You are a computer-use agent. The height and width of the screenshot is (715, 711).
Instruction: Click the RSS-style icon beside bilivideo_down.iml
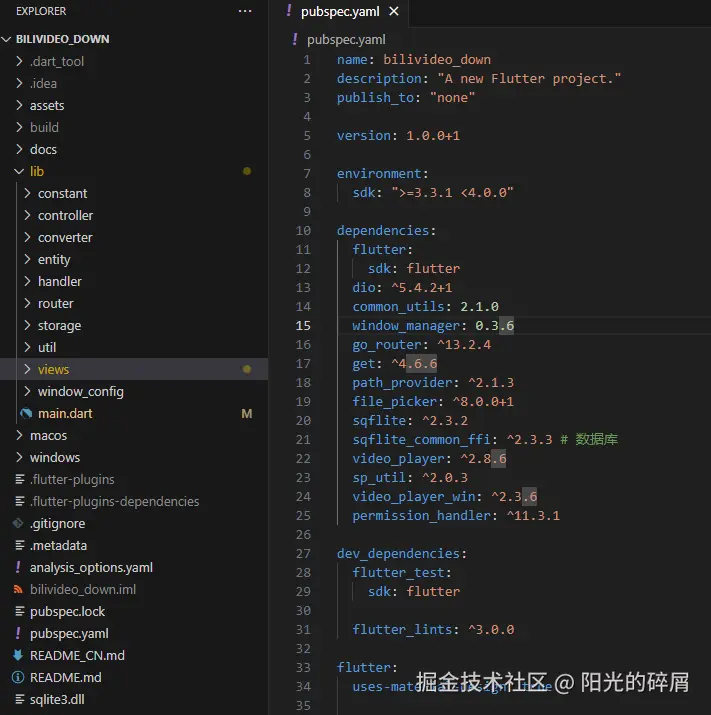coord(18,590)
